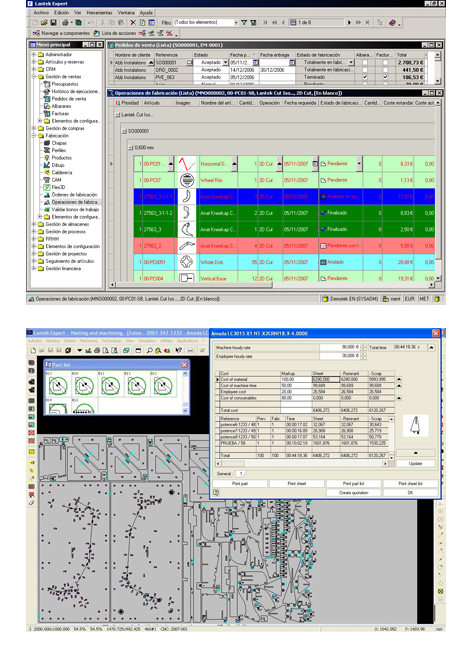This screenshot has height=650, width=455.
Task: Open the Ayuda menu
Action: tap(146, 12)
